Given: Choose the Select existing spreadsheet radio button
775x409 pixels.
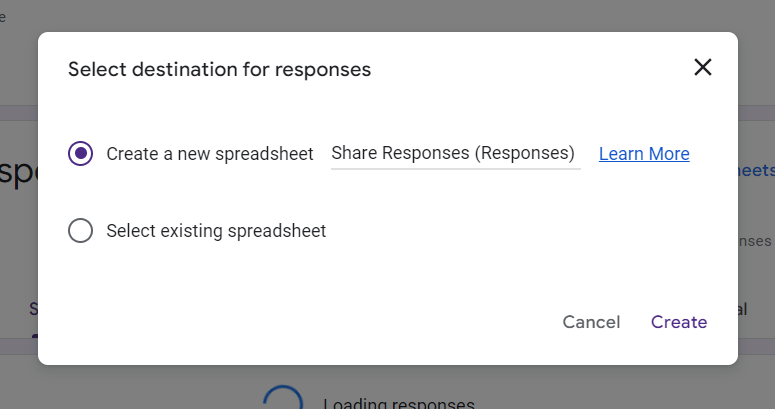Looking at the screenshot, I should coord(81,231).
